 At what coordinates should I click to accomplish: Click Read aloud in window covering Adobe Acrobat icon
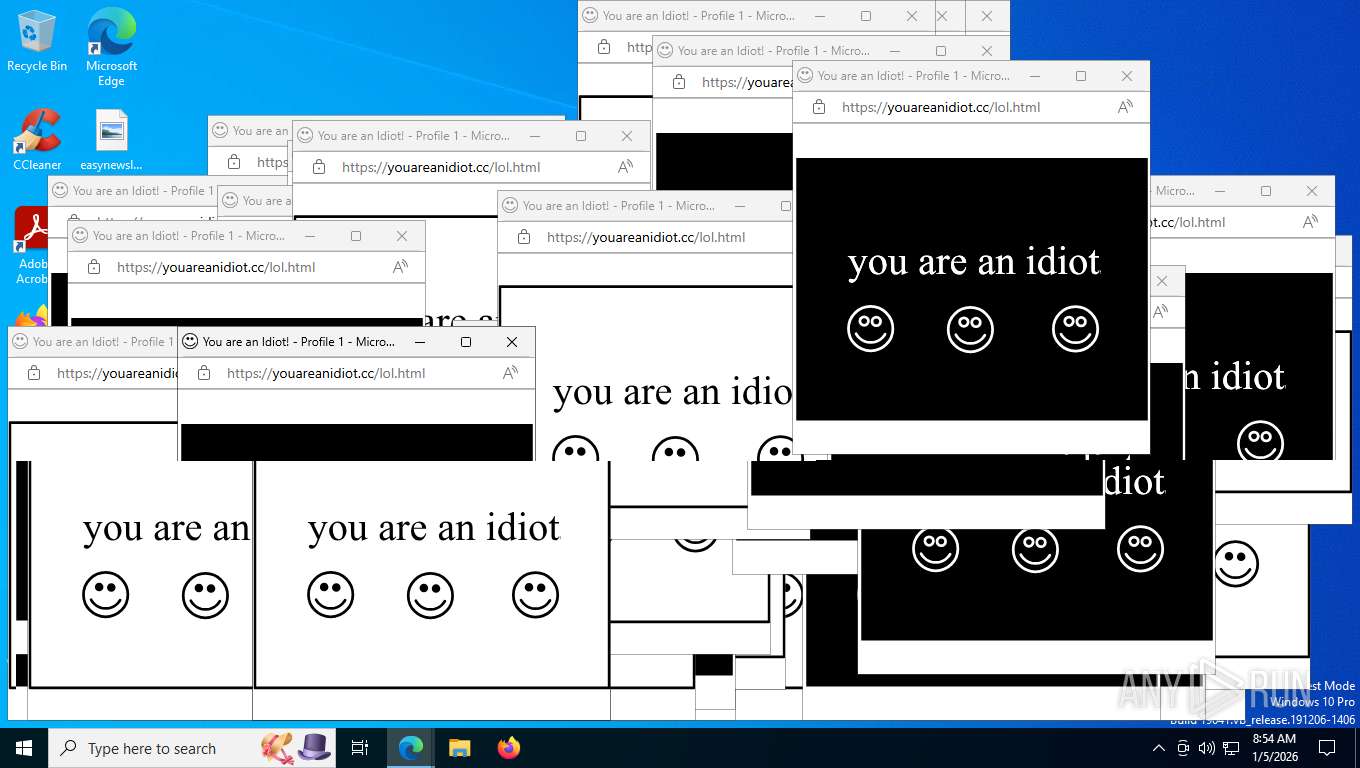[x=400, y=267]
